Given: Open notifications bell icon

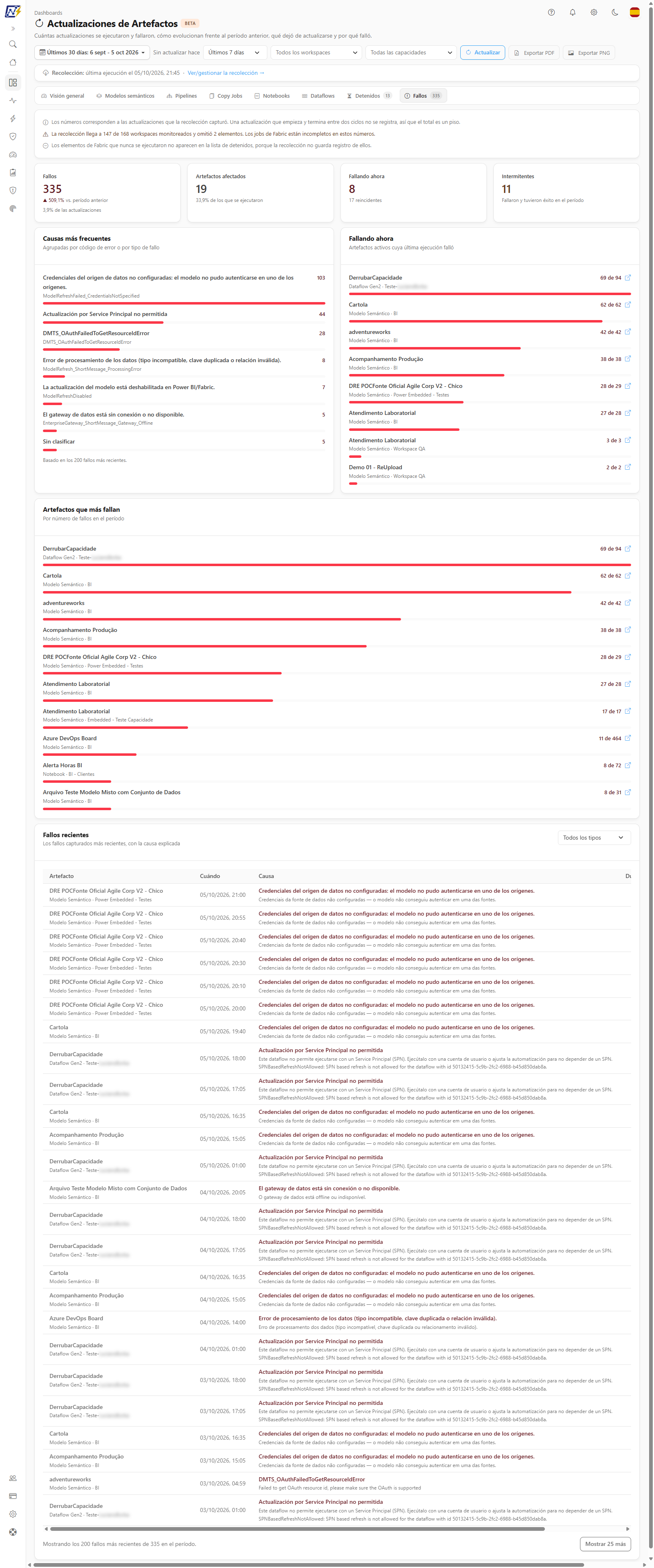Looking at the screenshot, I should pyautogui.click(x=572, y=12).
